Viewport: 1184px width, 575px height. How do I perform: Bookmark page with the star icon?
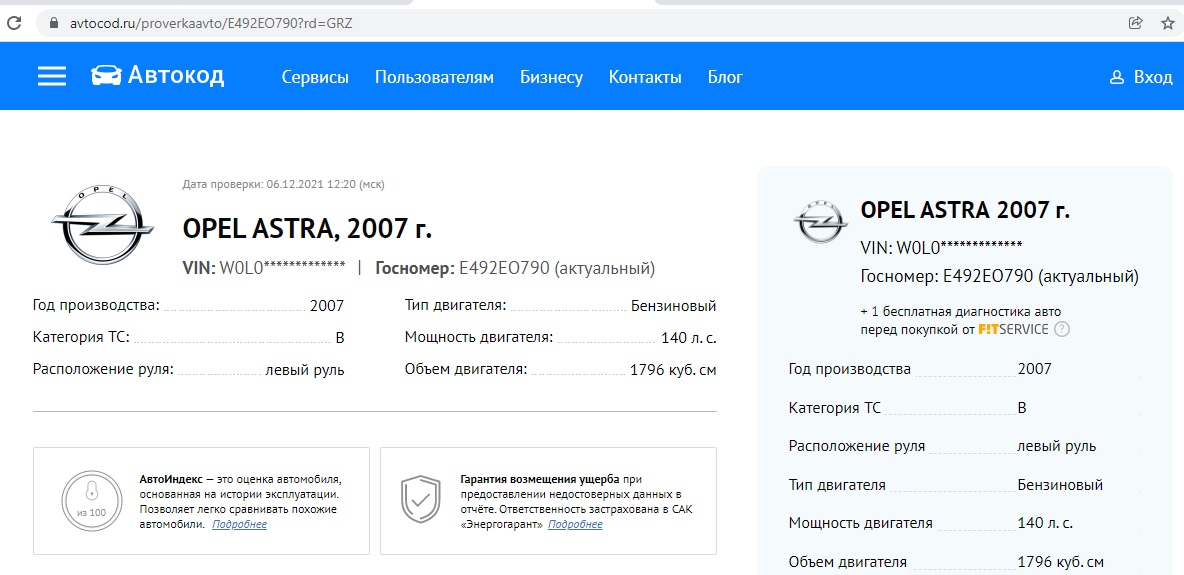(x=1167, y=23)
